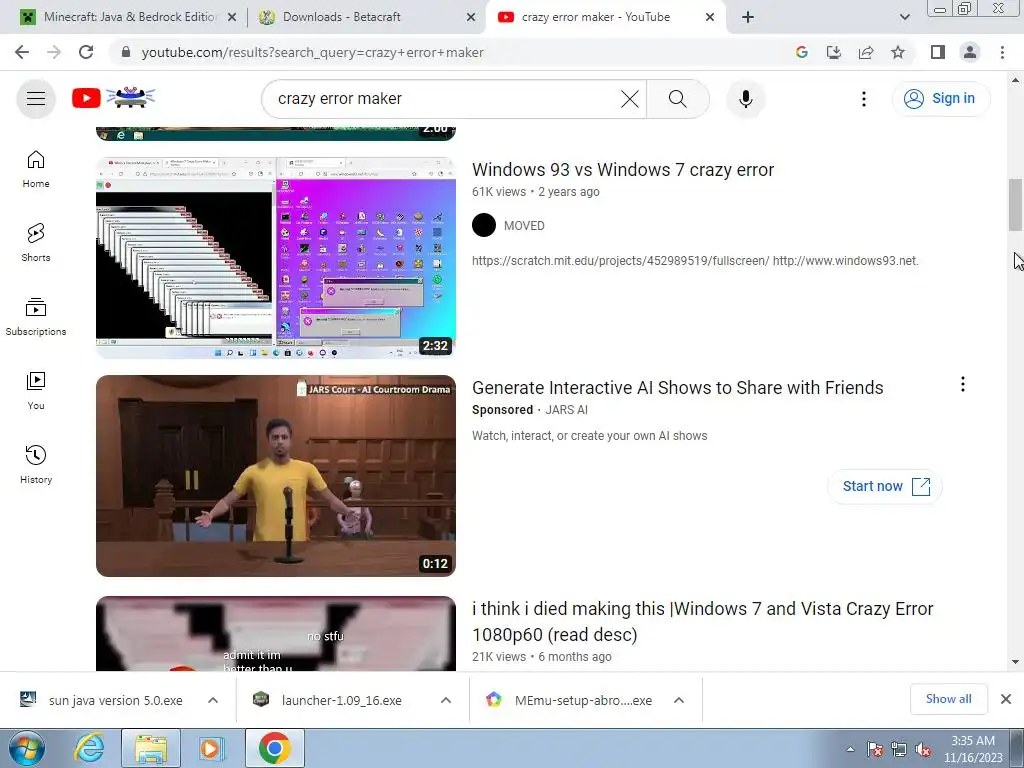The height and width of the screenshot is (768, 1024).
Task: Start voice search with the microphone icon
Action: pyautogui.click(x=745, y=99)
